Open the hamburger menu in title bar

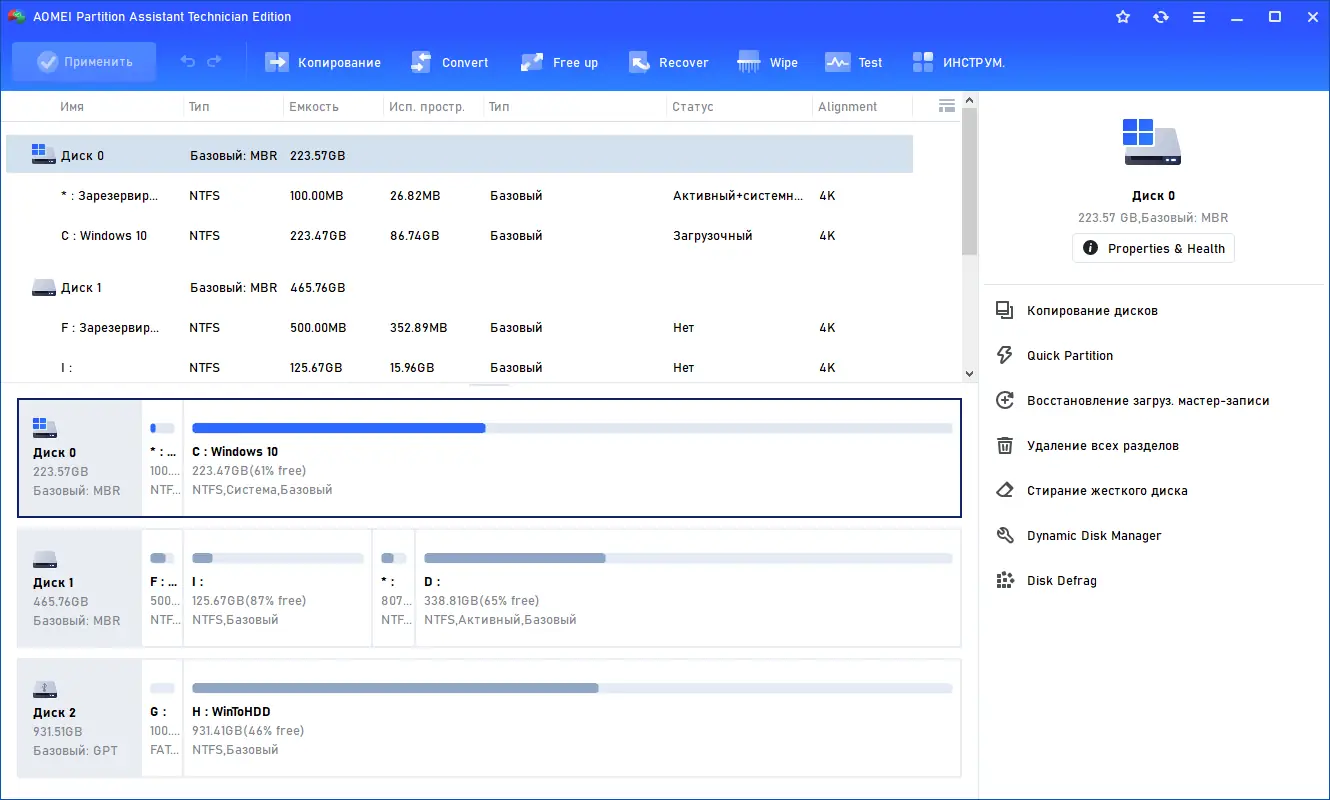coord(1199,17)
